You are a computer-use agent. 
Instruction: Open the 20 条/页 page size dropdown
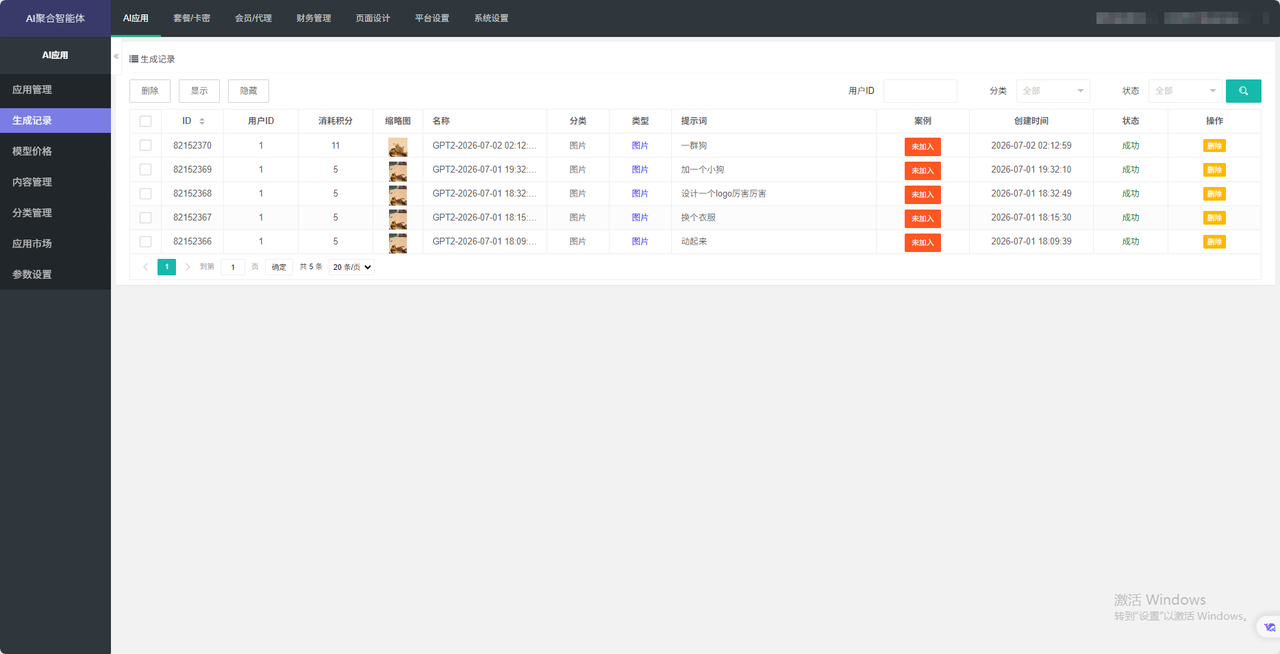pyautogui.click(x=351, y=267)
